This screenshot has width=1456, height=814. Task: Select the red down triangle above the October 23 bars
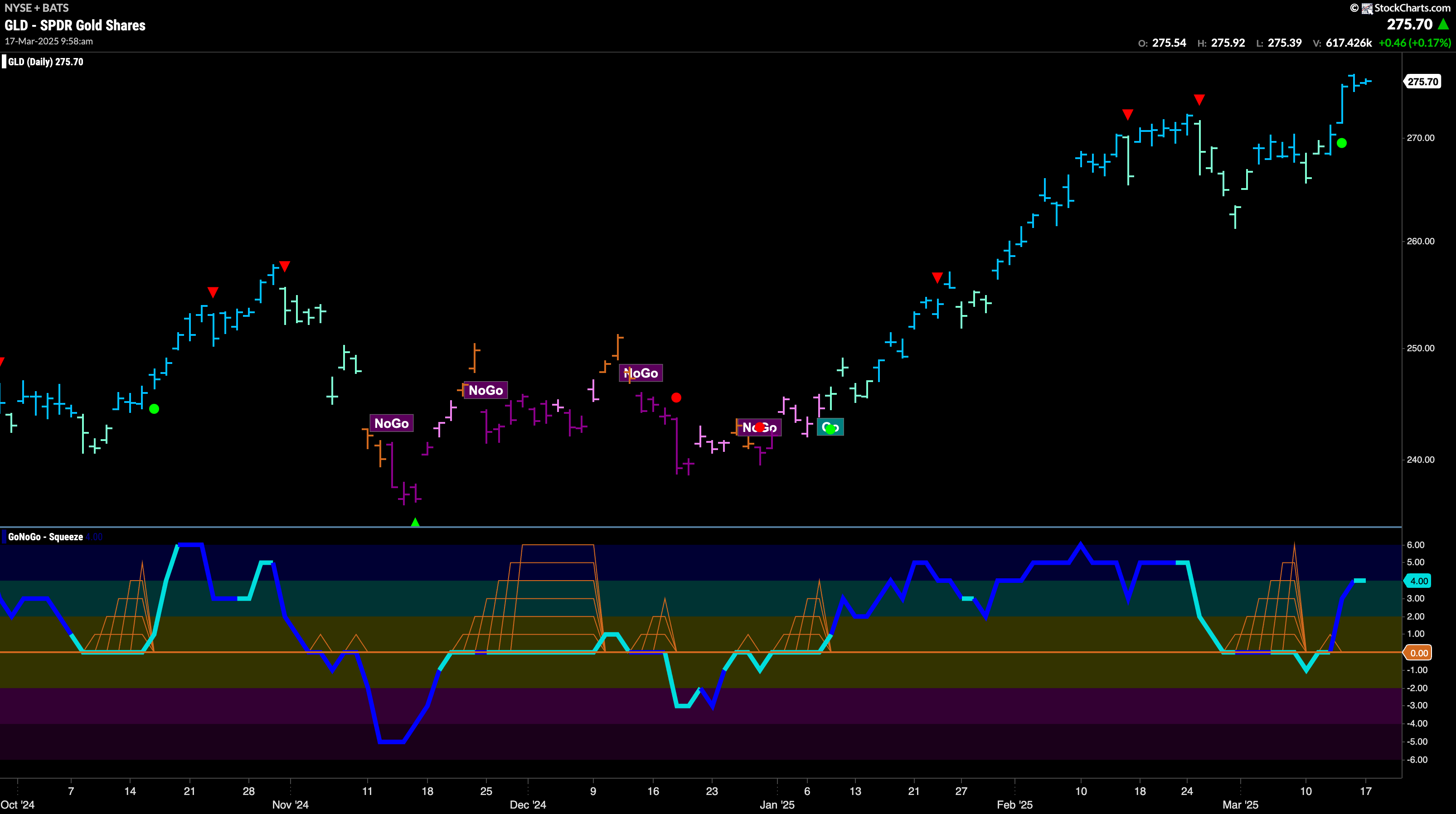pyautogui.click(x=213, y=292)
